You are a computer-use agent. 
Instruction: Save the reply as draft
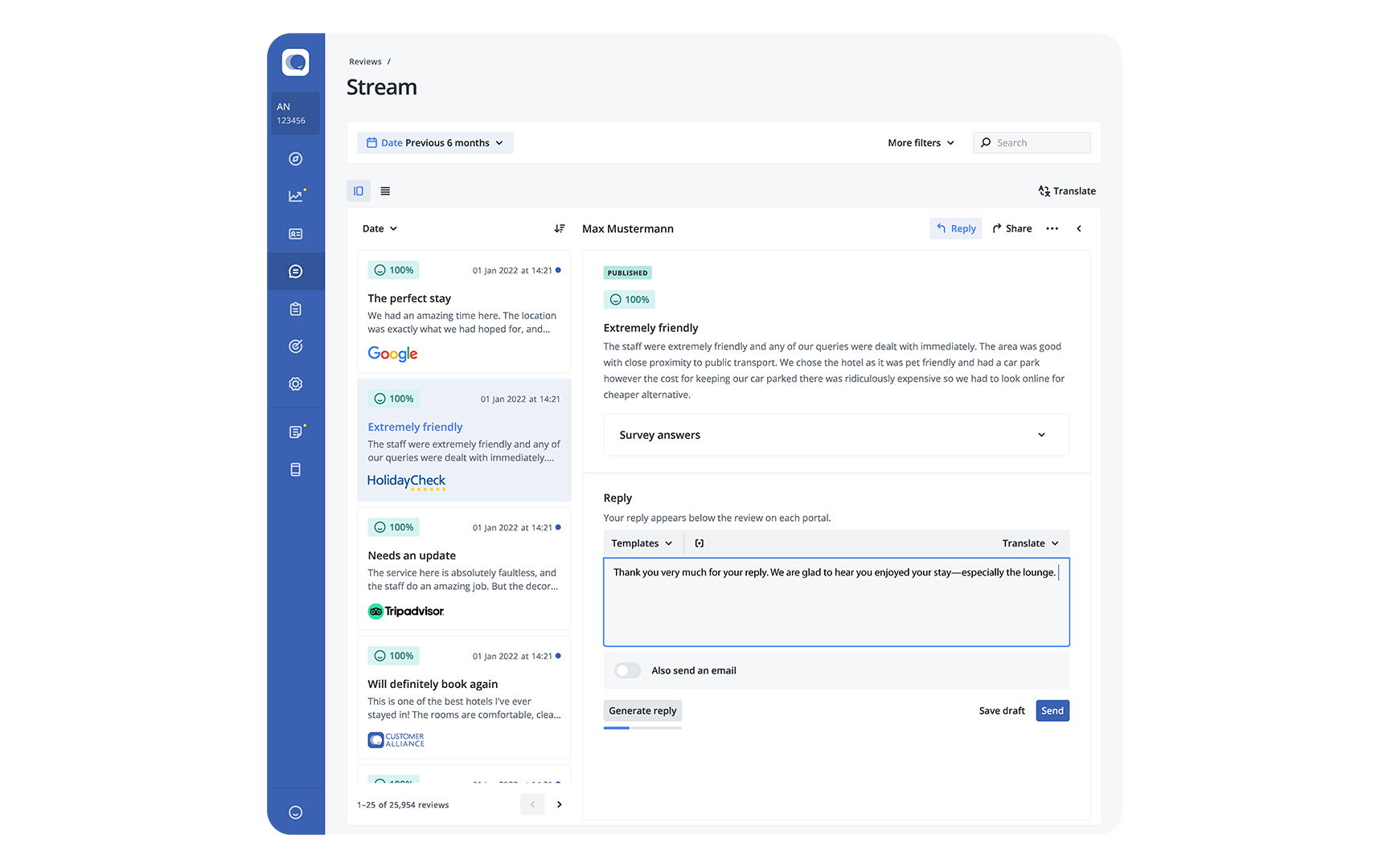click(x=1002, y=710)
